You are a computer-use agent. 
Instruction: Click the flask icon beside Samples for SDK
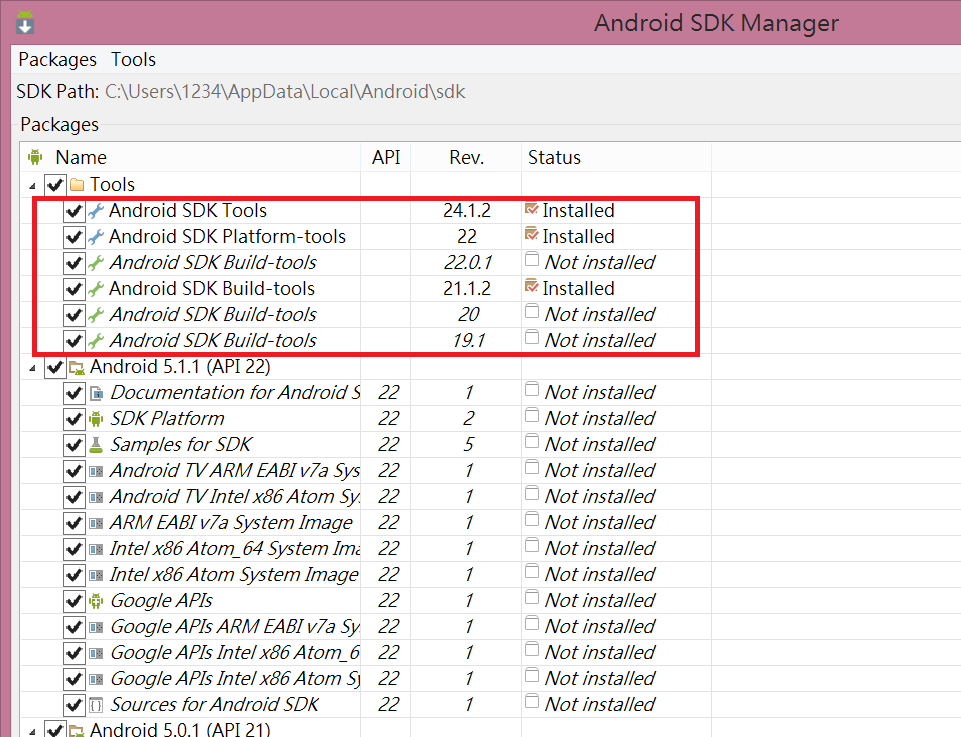[96, 445]
